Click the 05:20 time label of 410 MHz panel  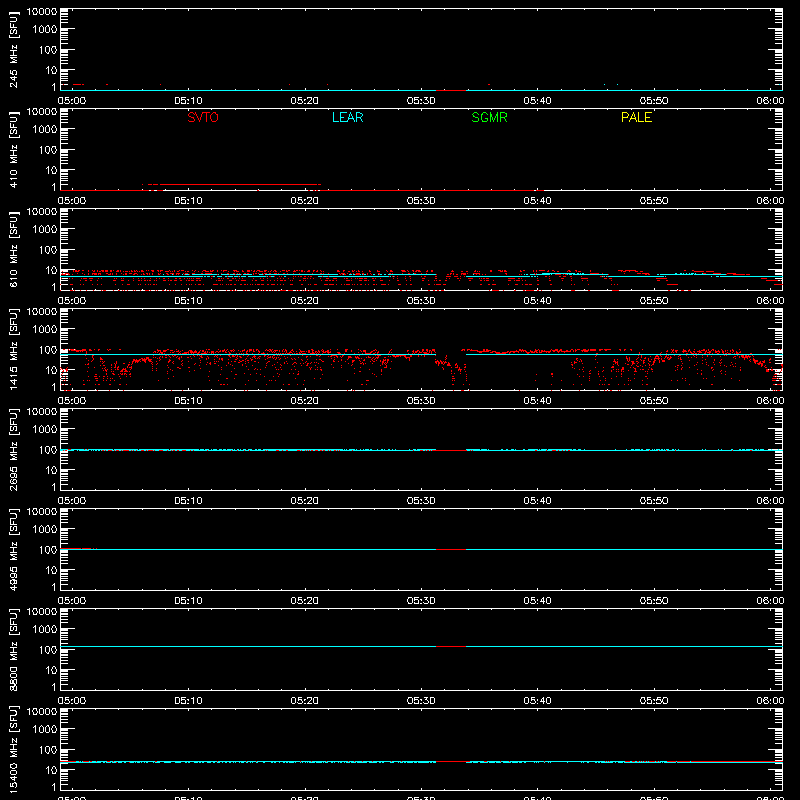point(305,201)
